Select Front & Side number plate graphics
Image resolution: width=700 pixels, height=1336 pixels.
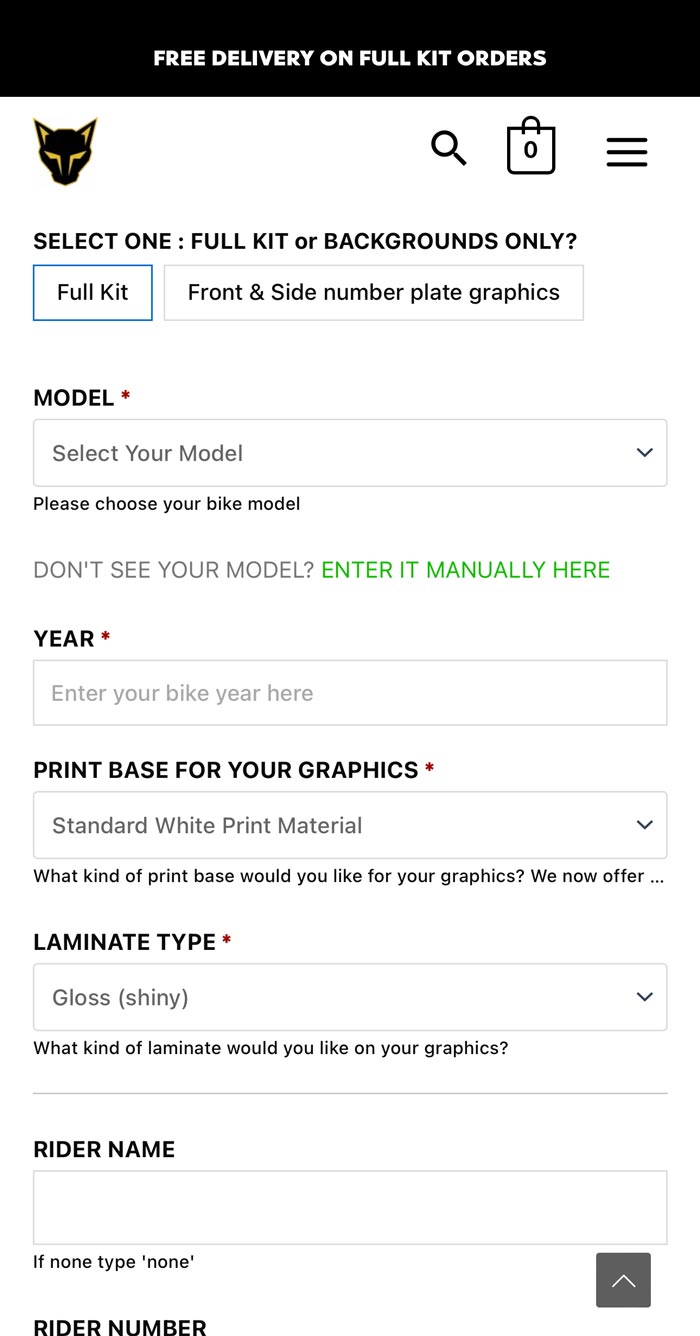click(x=372, y=292)
